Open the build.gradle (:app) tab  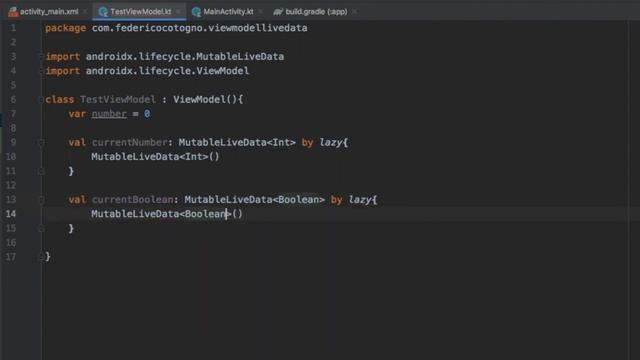[316, 12]
